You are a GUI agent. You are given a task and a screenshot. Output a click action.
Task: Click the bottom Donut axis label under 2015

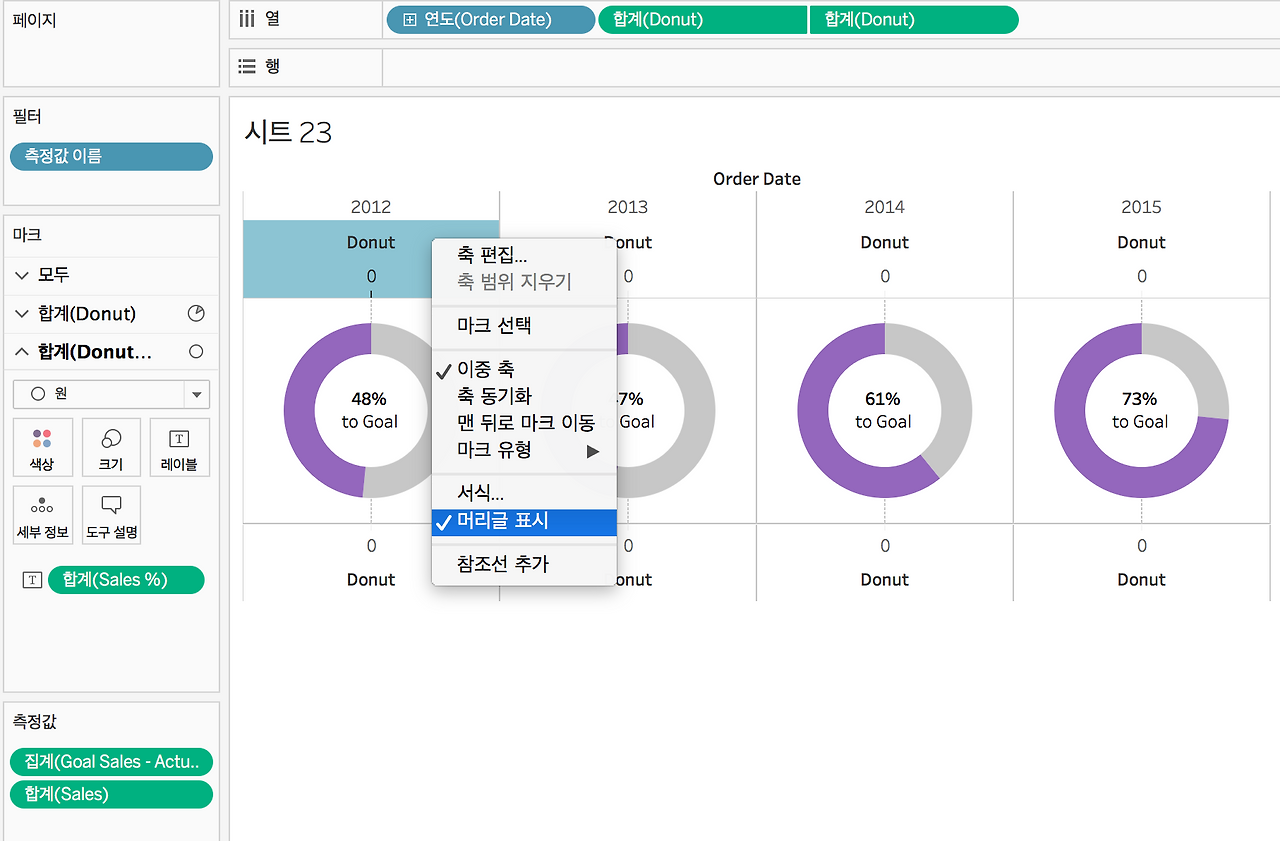(x=1142, y=580)
